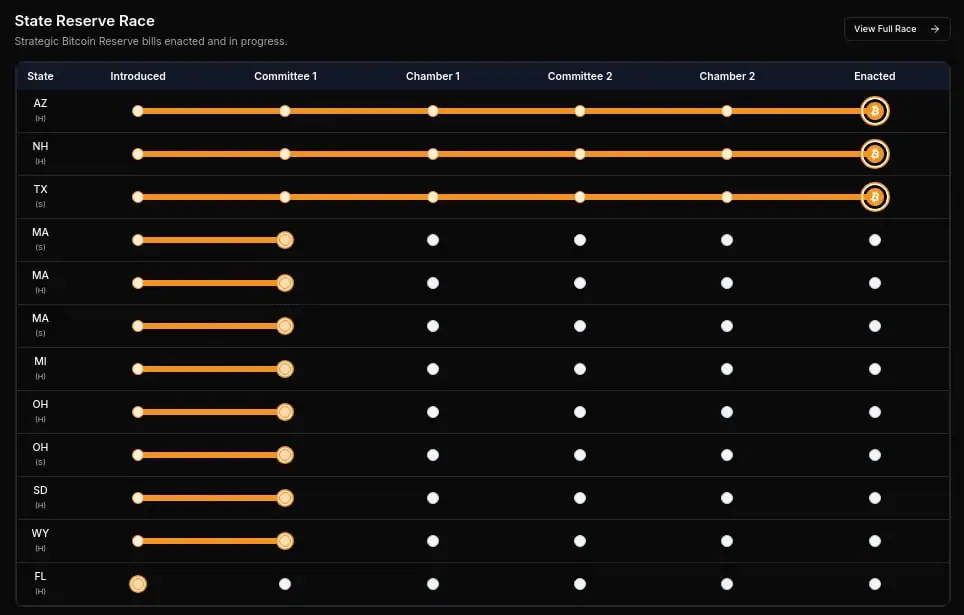Viewport: 964px width, 615px height.
Task: Click the Introduced marker in TX row
Action: point(138,197)
